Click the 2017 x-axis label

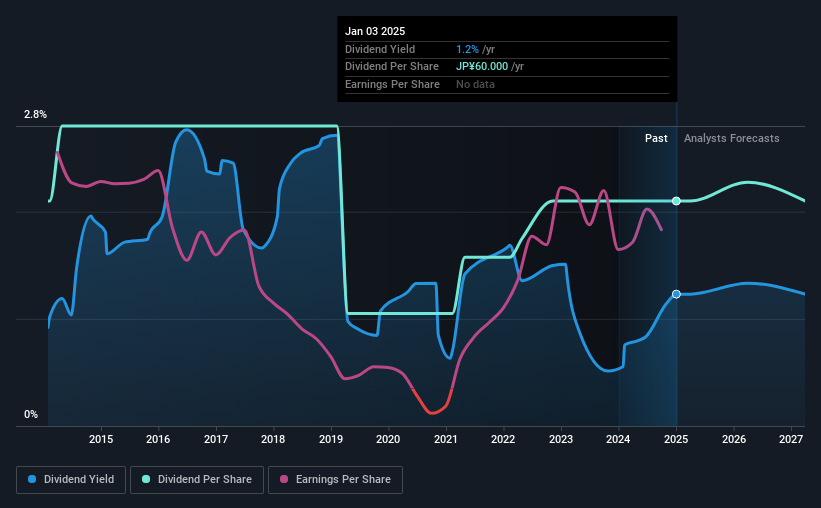pos(216,439)
